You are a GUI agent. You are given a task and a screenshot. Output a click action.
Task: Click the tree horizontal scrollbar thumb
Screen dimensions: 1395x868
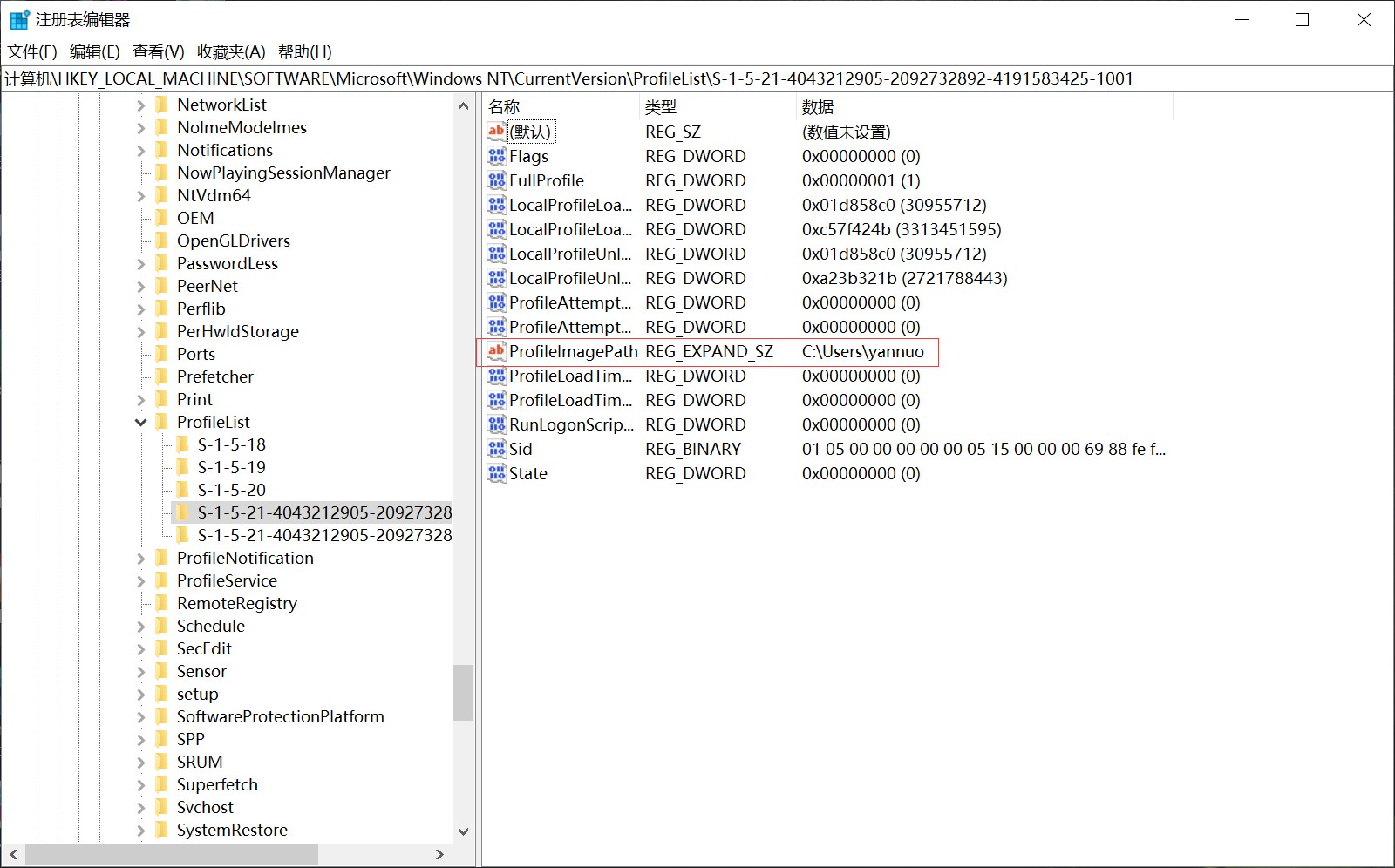coord(172,854)
